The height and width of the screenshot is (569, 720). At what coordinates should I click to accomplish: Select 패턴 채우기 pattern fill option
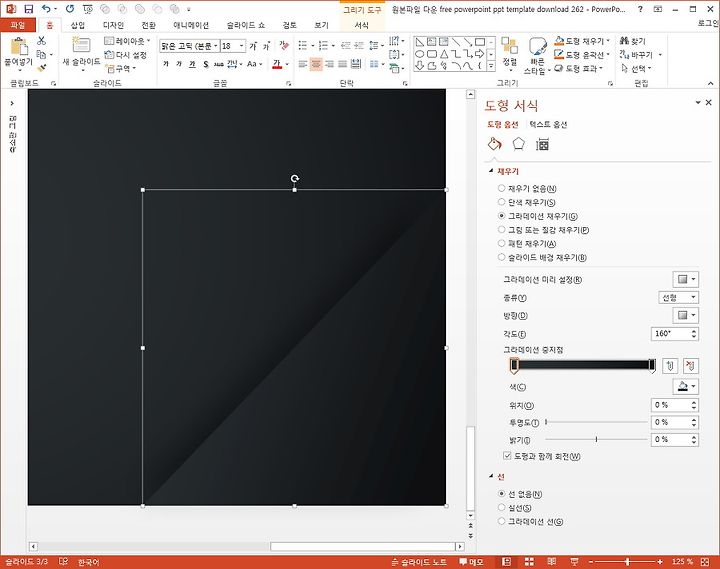coord(527,243)
